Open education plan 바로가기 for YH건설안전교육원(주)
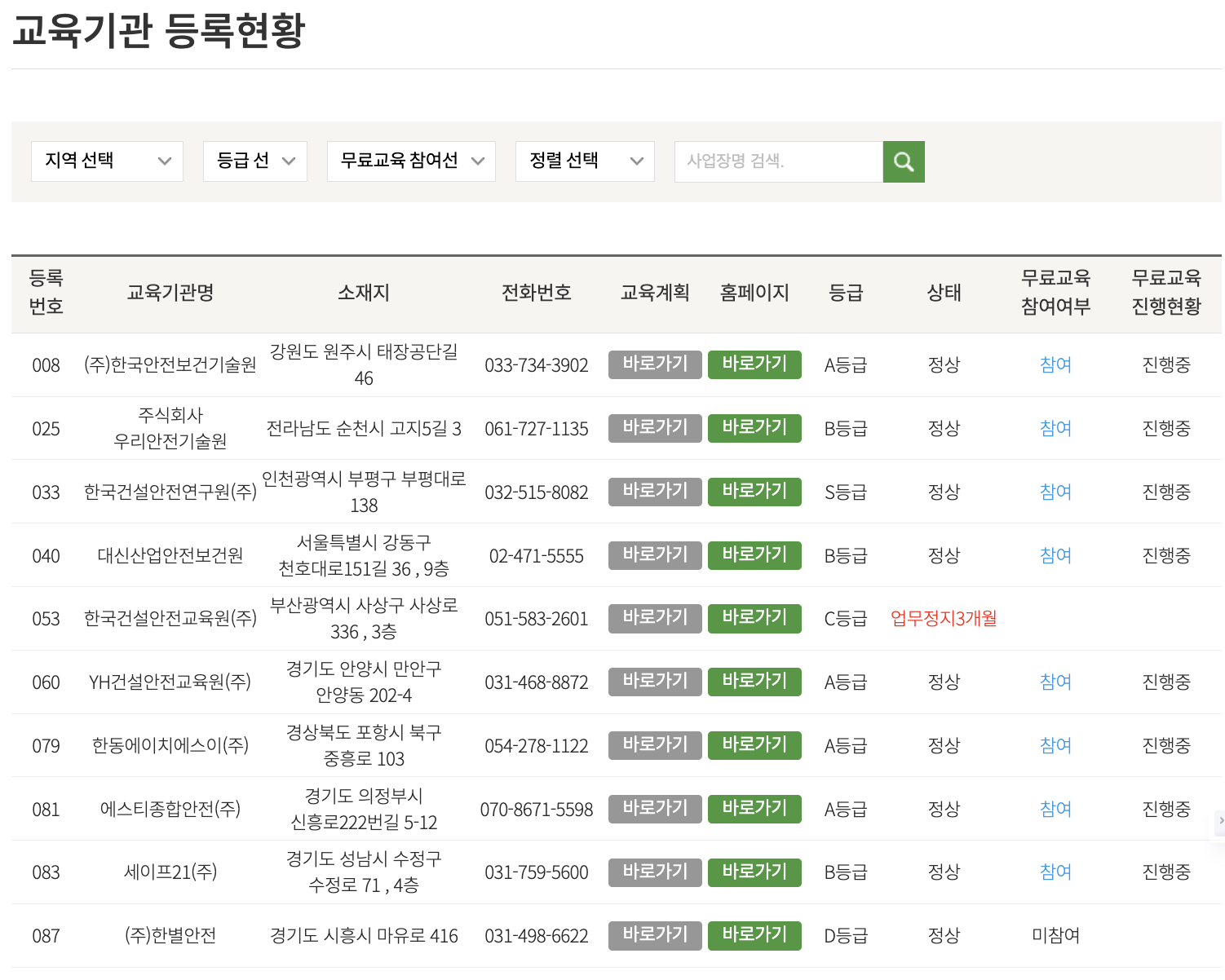This screenshot has width=1225, height=980. tap(655, 682)
